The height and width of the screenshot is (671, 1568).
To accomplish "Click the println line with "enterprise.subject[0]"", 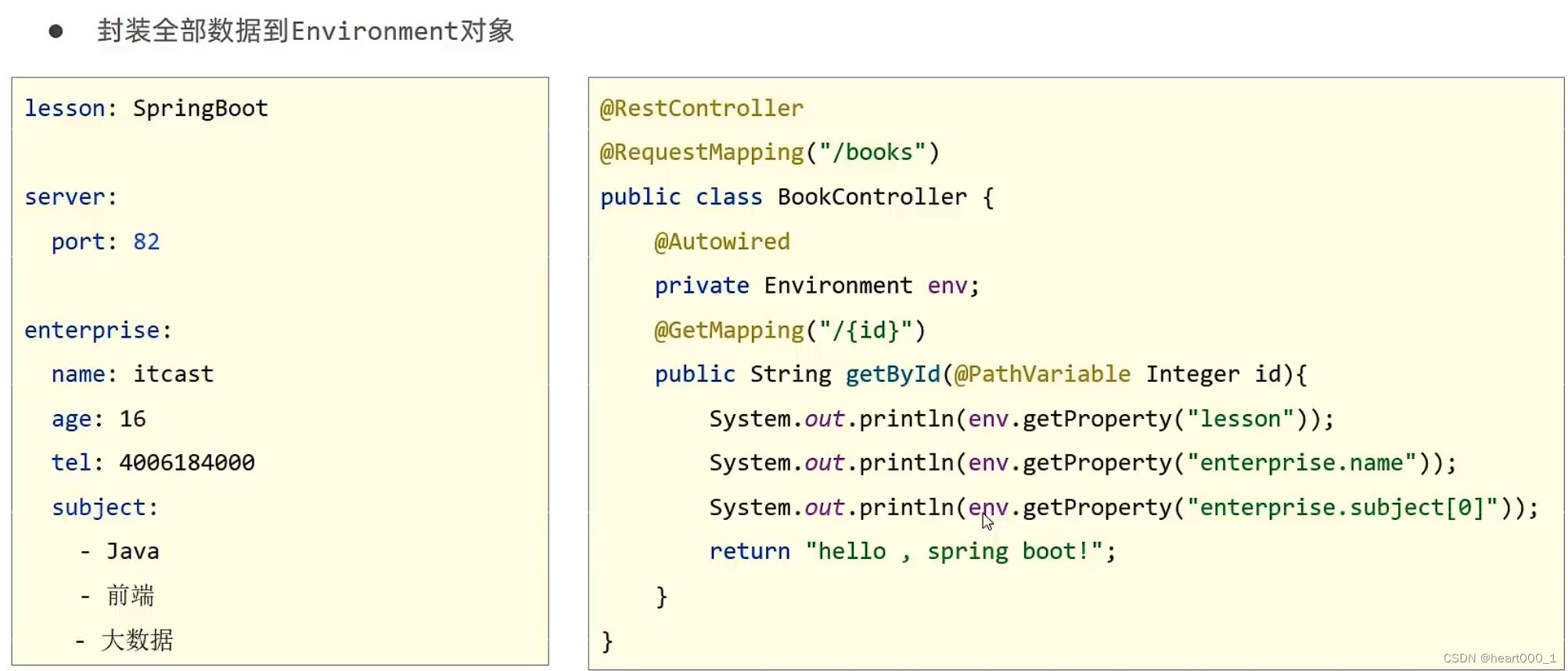I will click(1124, 507).
